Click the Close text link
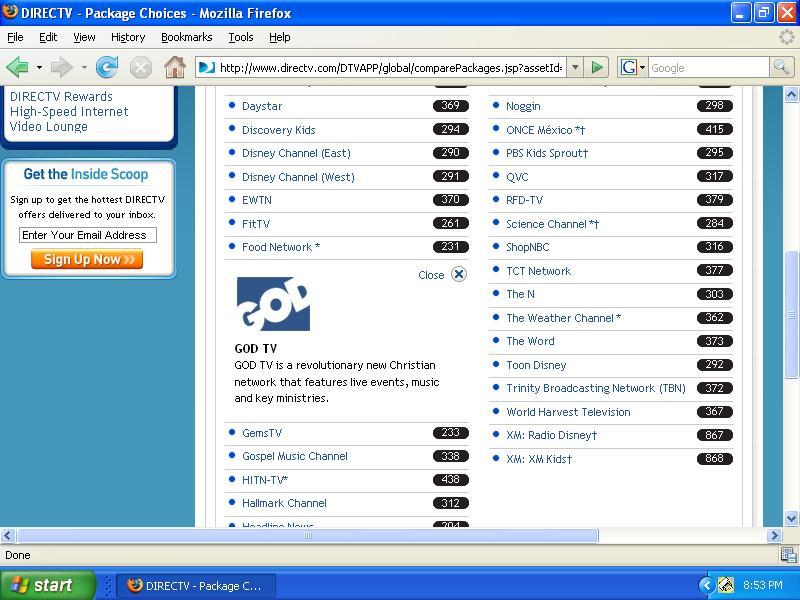The image size is (800, 600). (x=431, y=275)
